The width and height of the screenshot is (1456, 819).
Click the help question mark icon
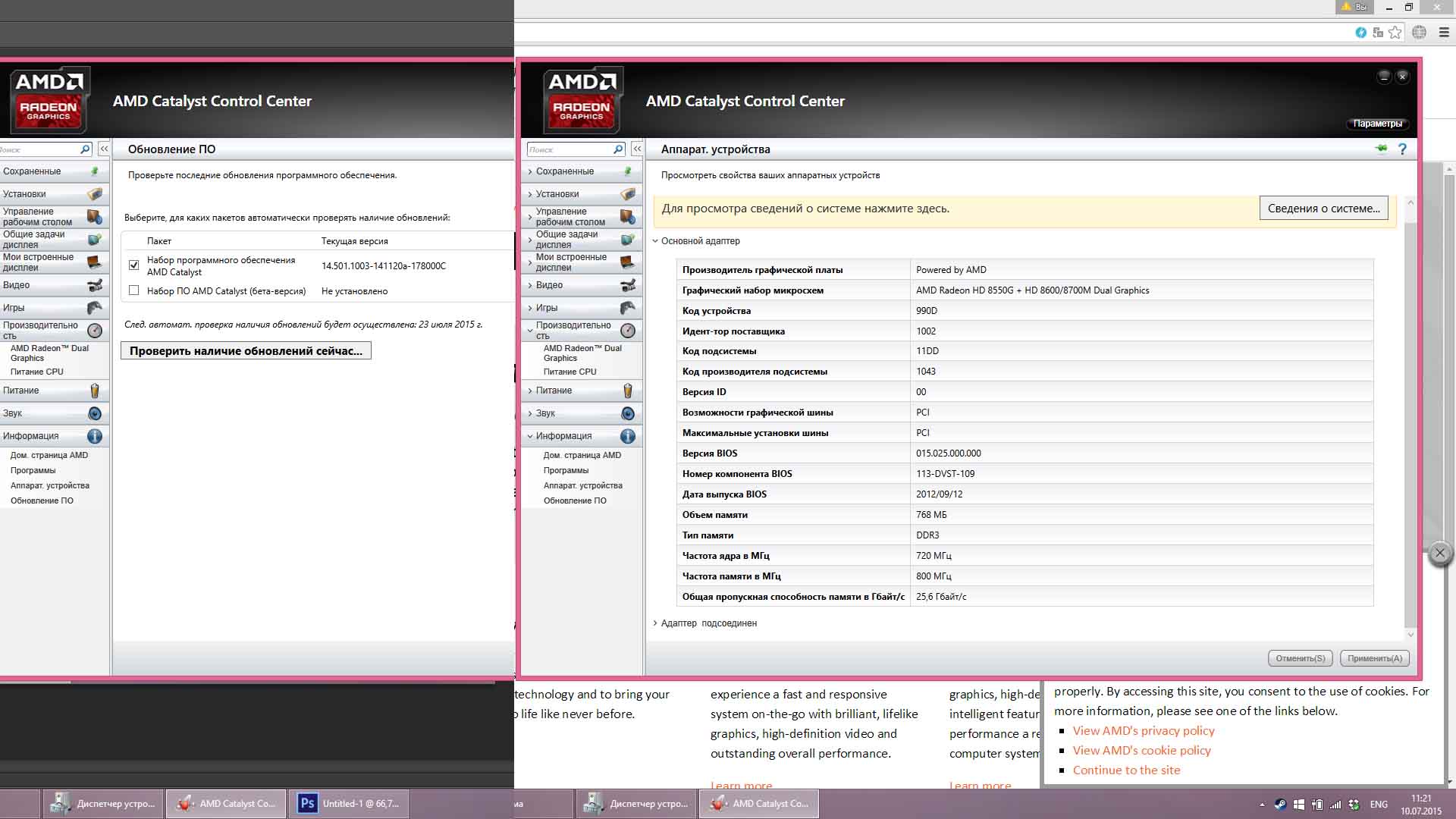[x=1402, y=149]
